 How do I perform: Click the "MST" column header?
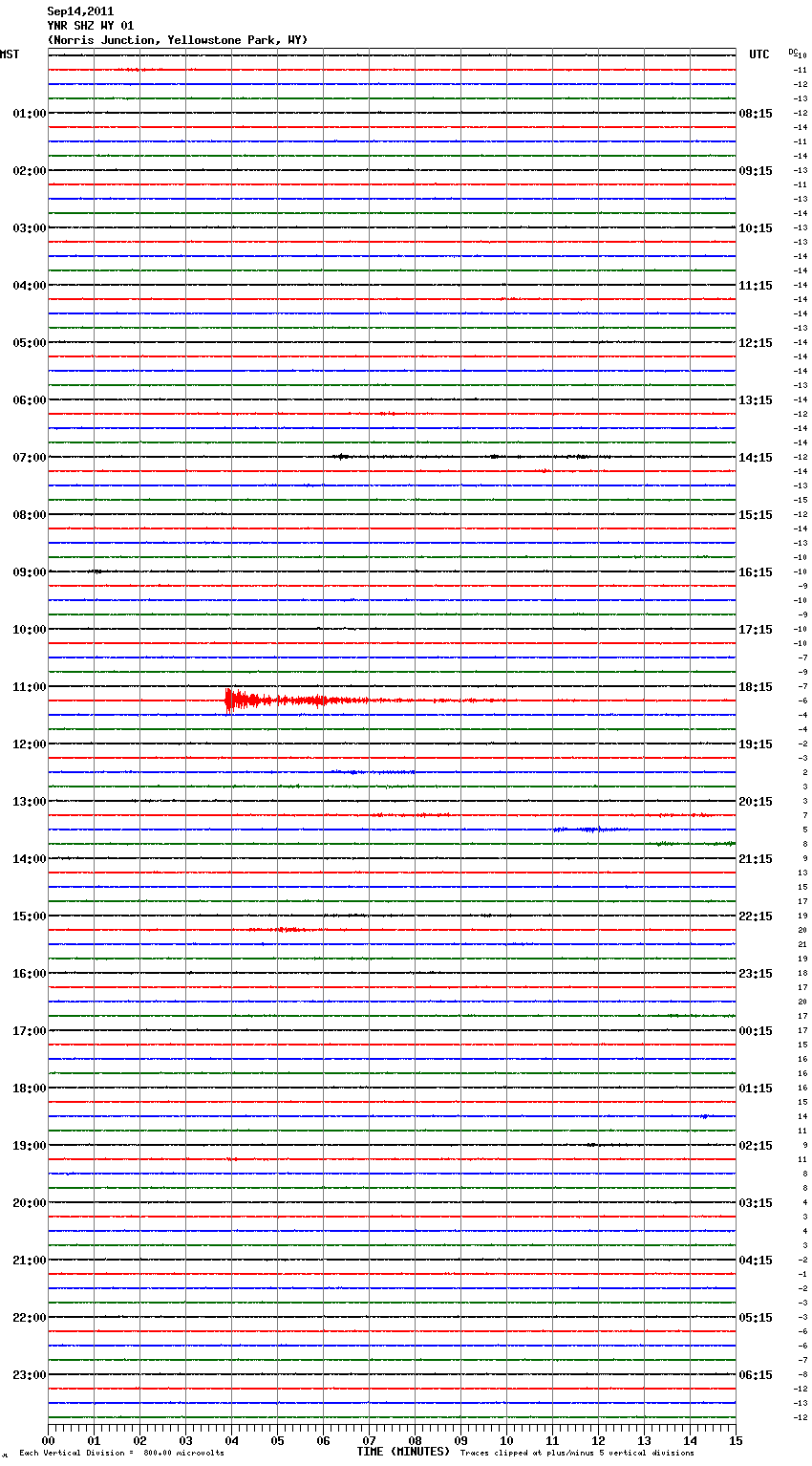point(10,54)
